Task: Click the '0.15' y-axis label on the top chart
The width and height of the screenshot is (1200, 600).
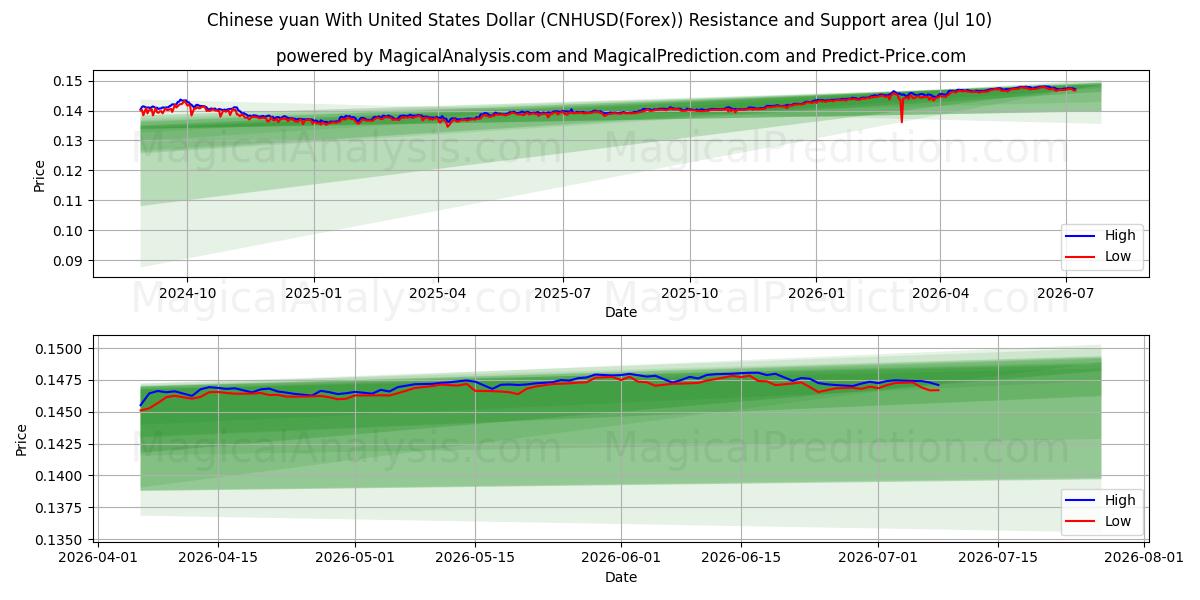Action: click(x=68, y=80)
